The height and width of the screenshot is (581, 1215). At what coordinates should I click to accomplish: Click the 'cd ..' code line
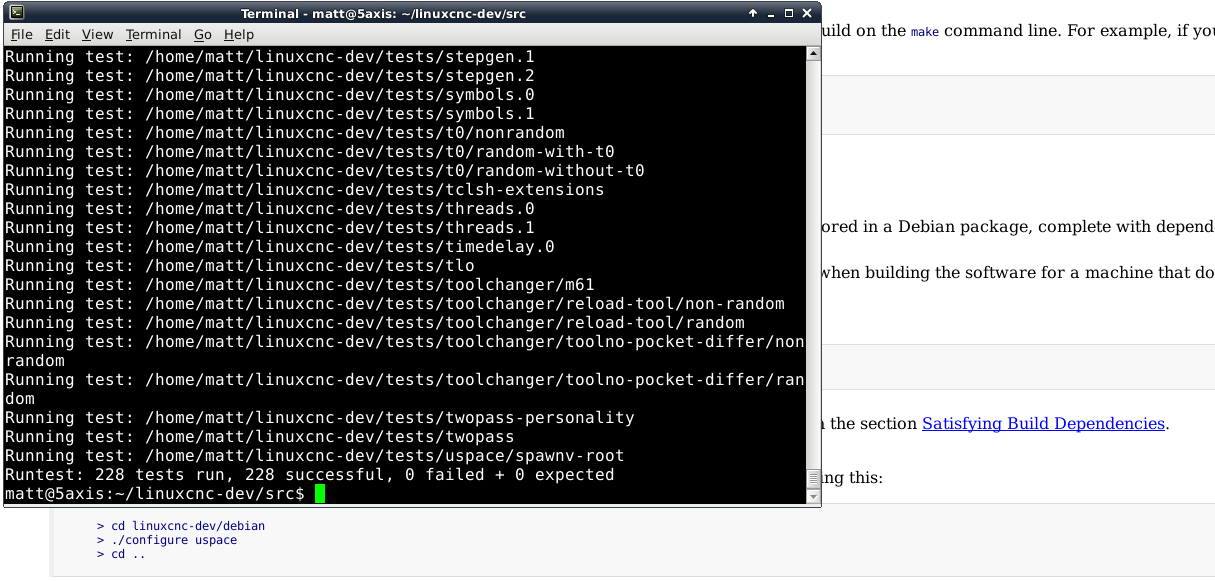[121, 554]
